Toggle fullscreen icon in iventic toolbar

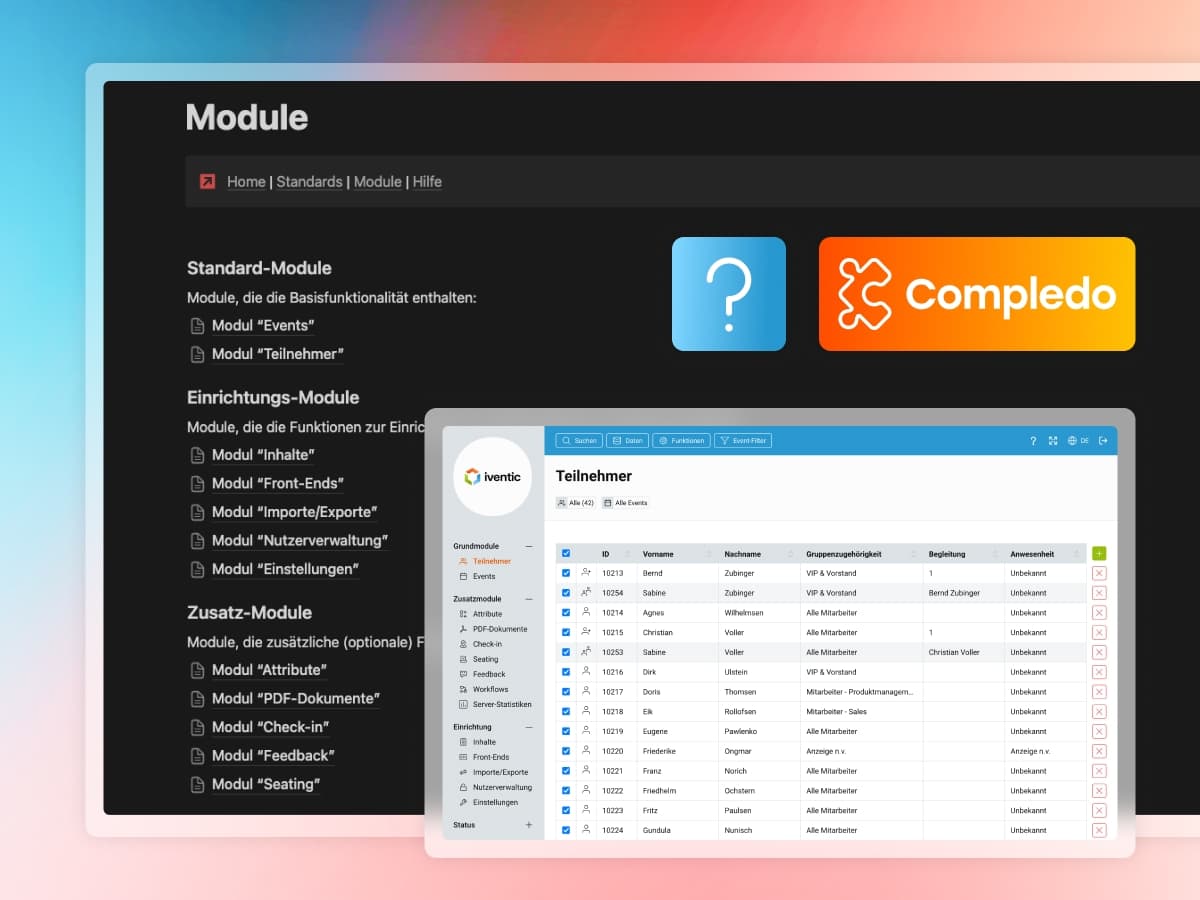(1052, 440)
